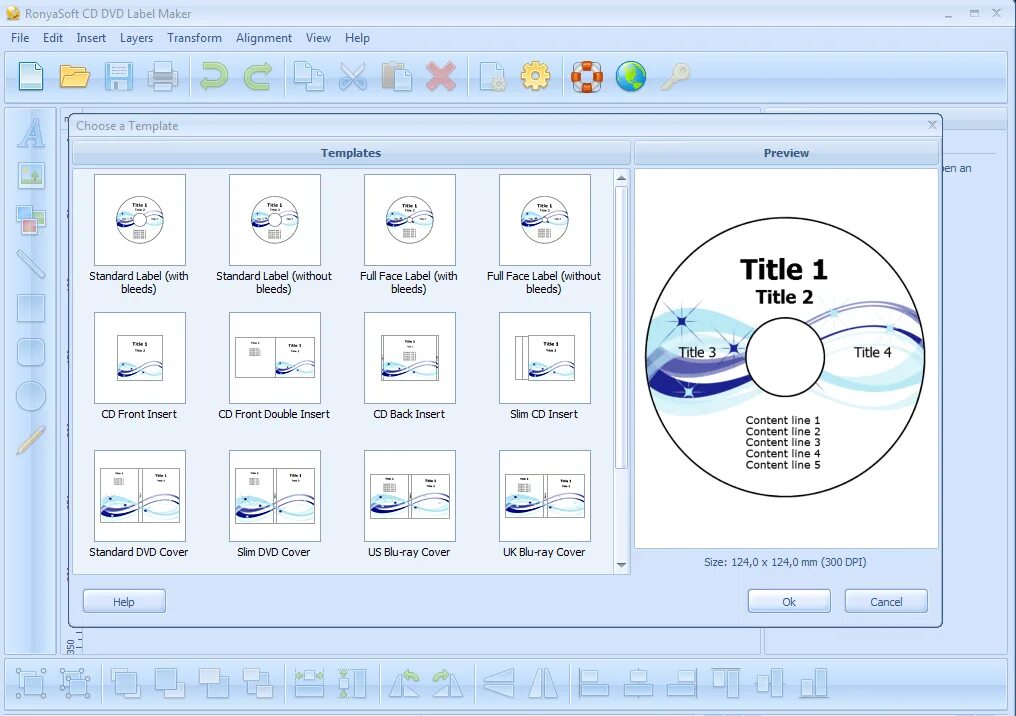Select the CD Back Insert template
This screenshot has width=1016, height=716.
409,366
